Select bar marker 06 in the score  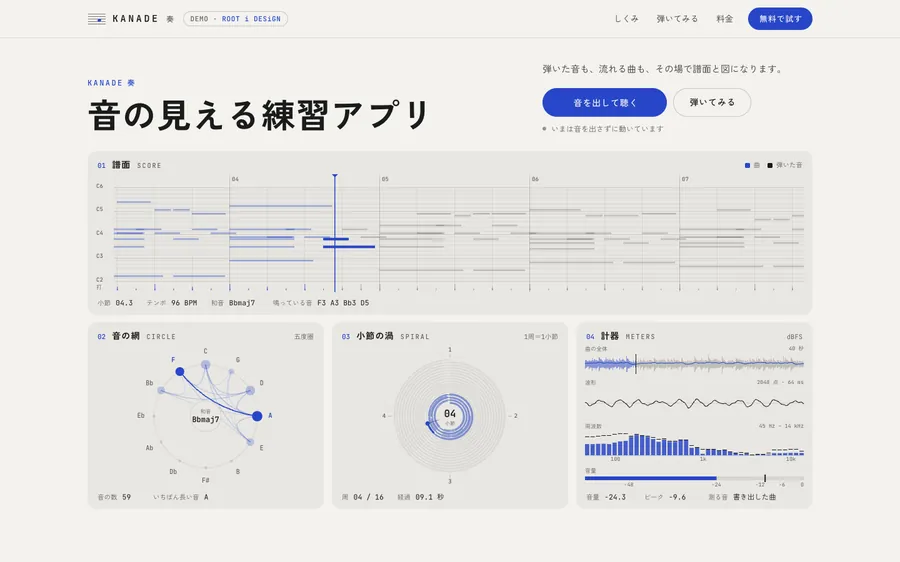click(535, 179)
